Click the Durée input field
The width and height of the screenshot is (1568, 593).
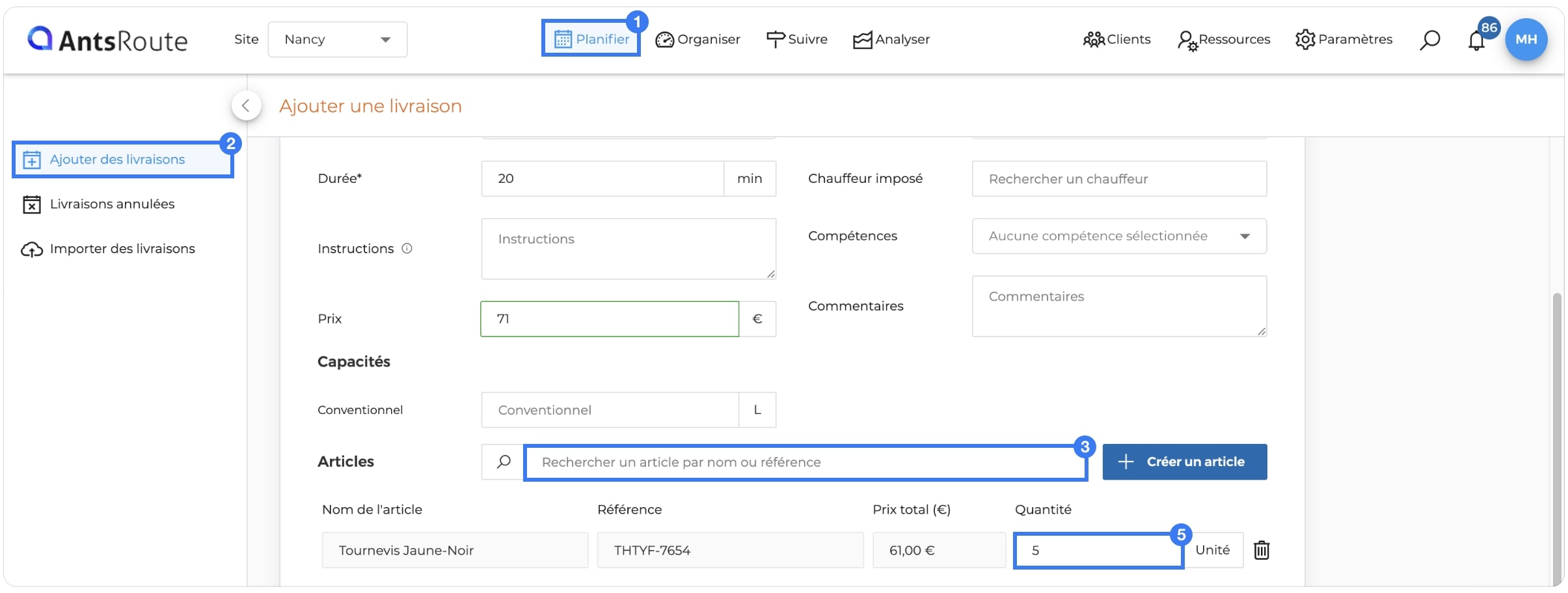(602, 178)
